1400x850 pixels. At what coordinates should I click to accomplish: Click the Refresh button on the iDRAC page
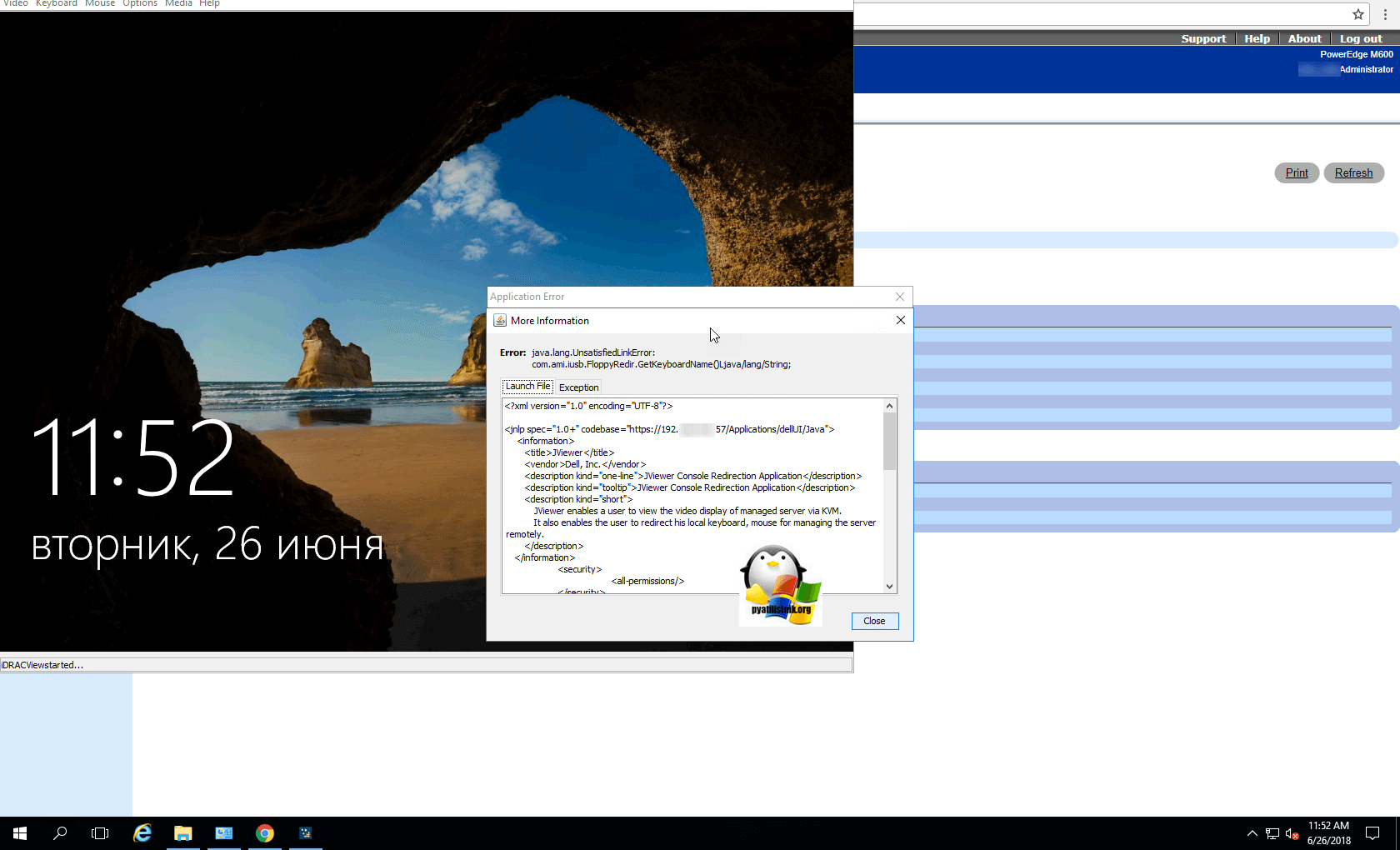1353,173
